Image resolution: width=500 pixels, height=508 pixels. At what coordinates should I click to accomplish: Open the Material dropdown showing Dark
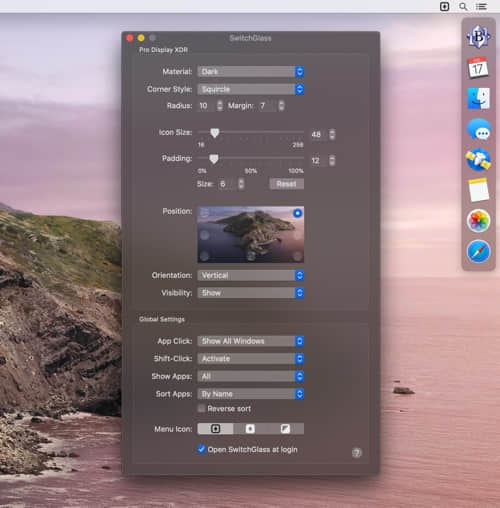pos(251,71)
